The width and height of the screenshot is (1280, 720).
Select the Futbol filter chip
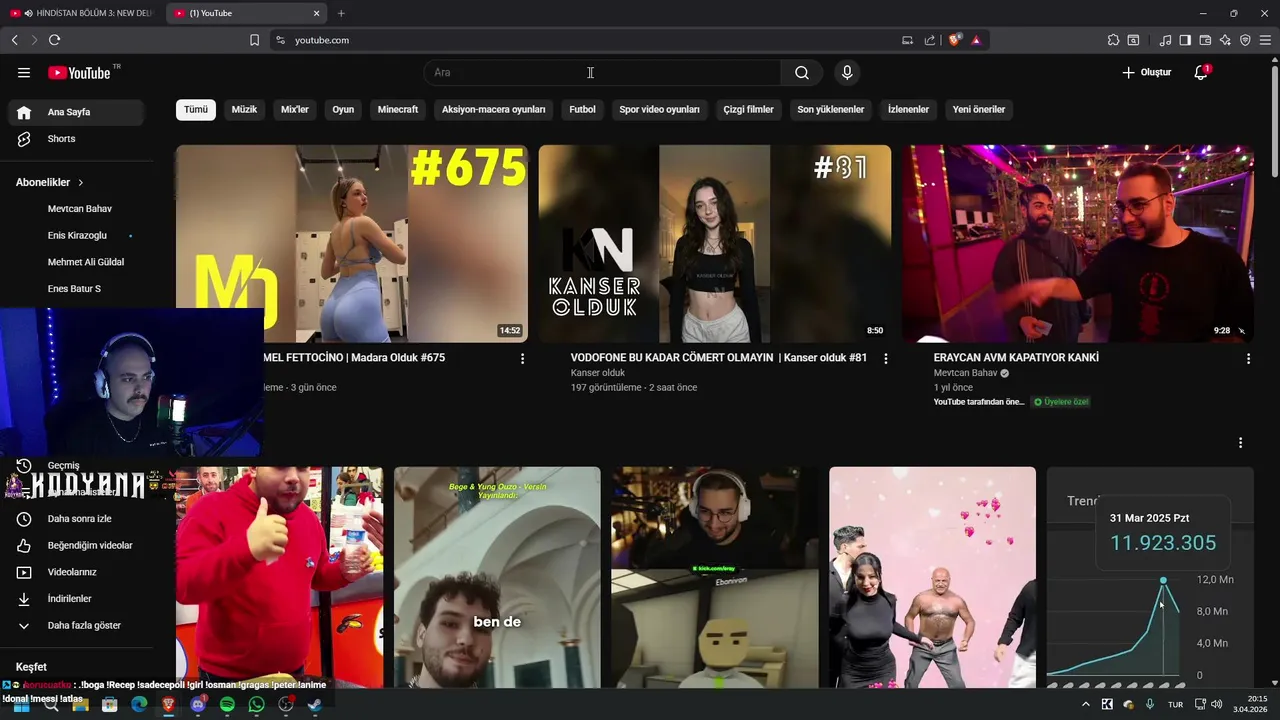583,109
